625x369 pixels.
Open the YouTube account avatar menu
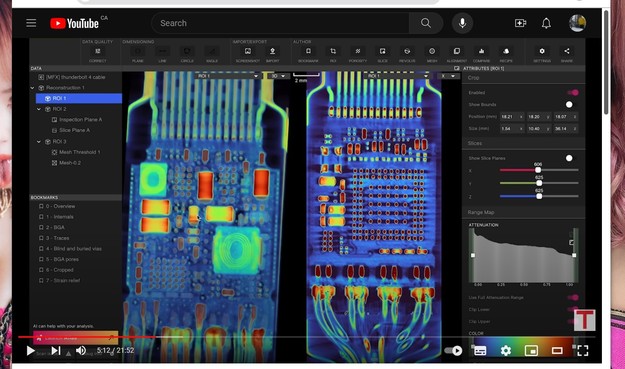coord(577,23)
